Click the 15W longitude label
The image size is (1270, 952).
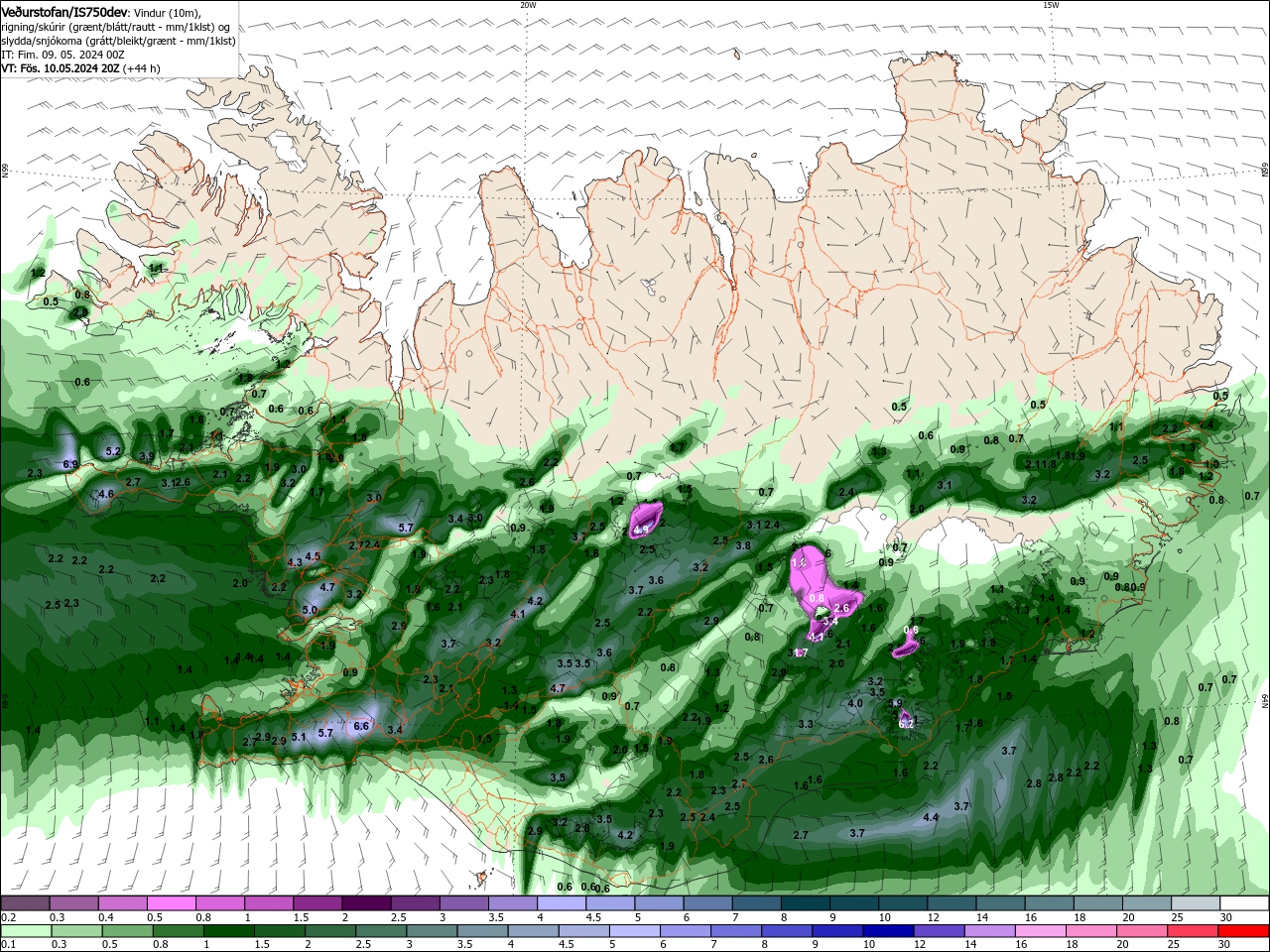(x=1051, y=5)
